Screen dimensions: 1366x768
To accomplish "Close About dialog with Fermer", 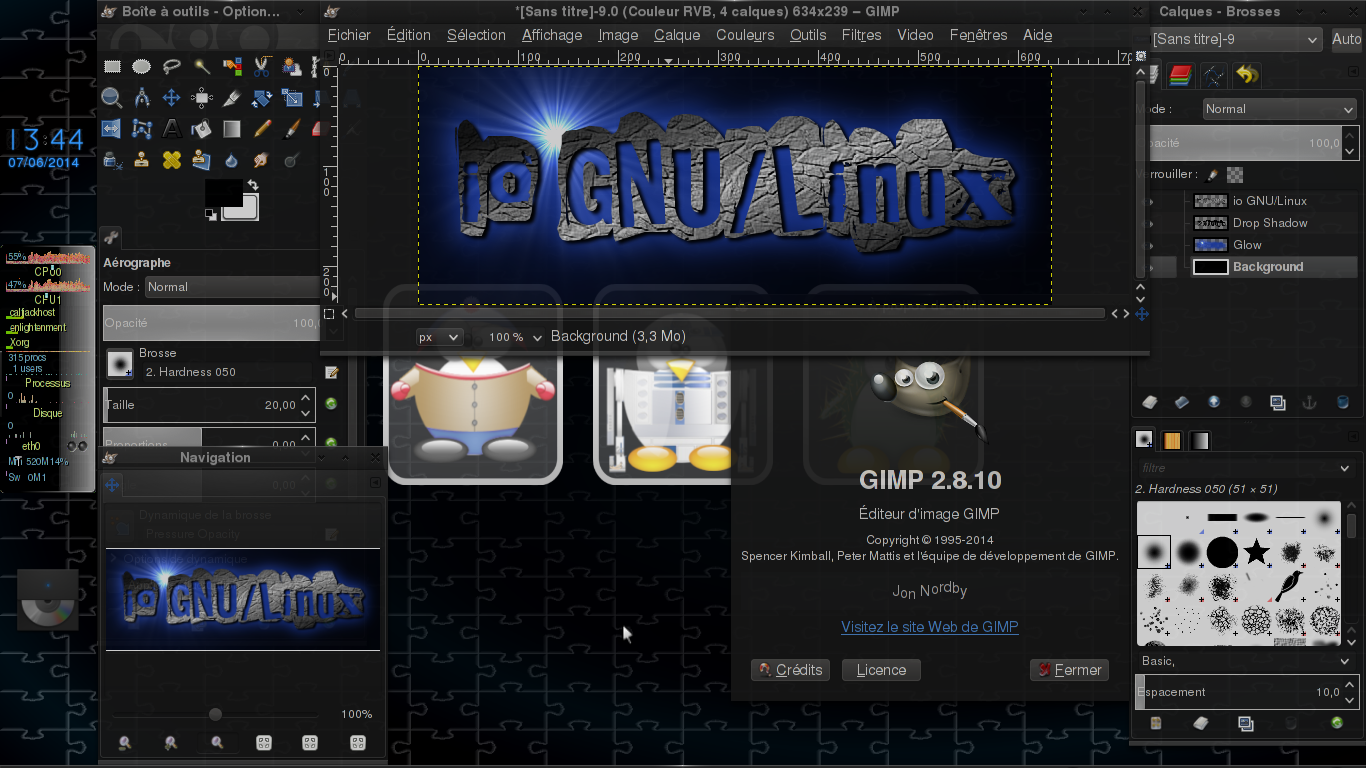I will click(x=1069, y=670).
